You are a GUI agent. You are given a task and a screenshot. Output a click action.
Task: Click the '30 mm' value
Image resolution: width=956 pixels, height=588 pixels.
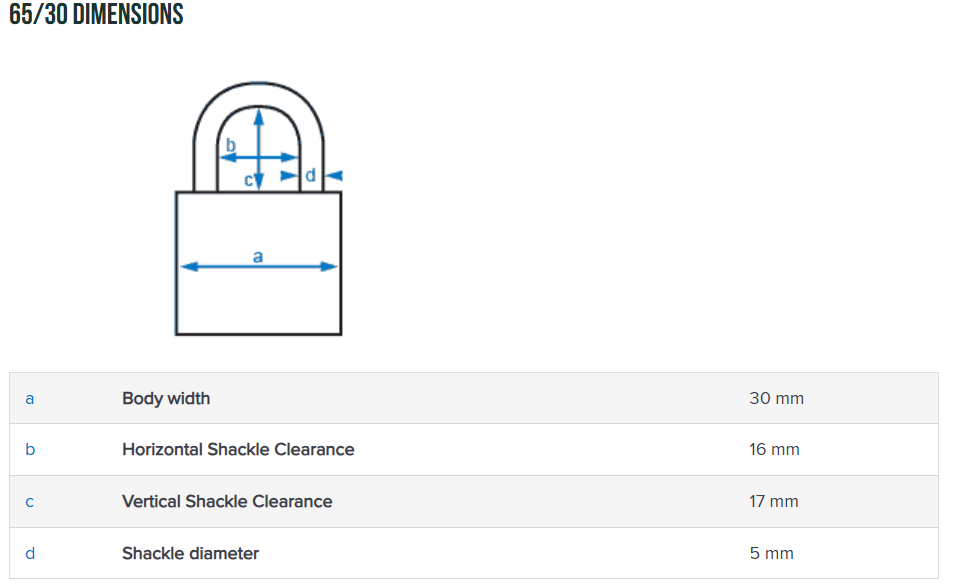click(x=776, y=398)
